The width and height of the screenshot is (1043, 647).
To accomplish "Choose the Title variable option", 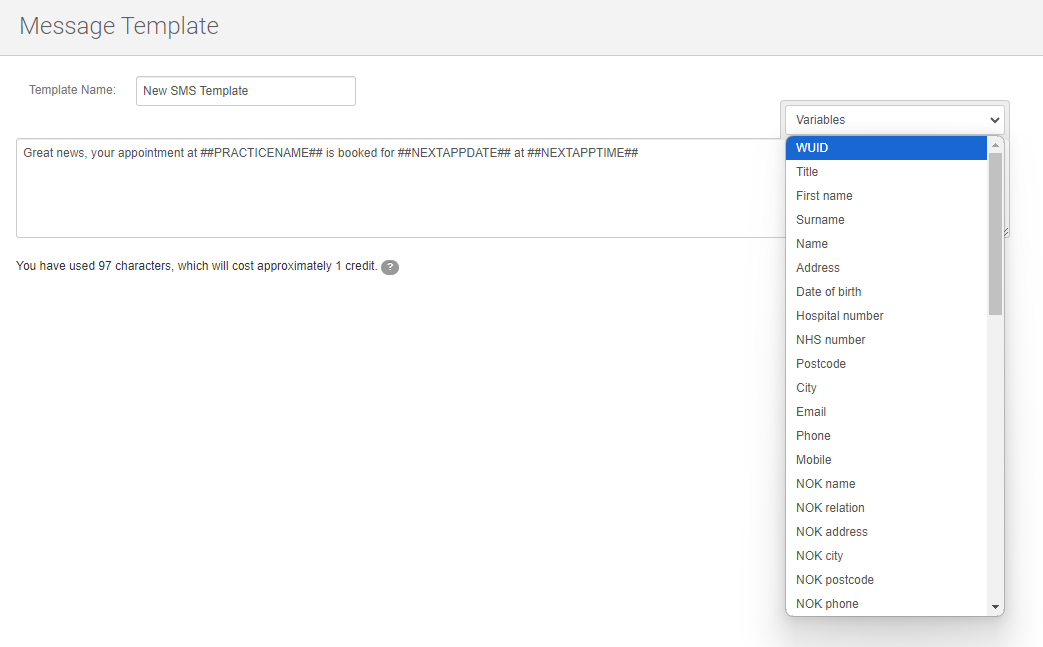I will (886, 172).
